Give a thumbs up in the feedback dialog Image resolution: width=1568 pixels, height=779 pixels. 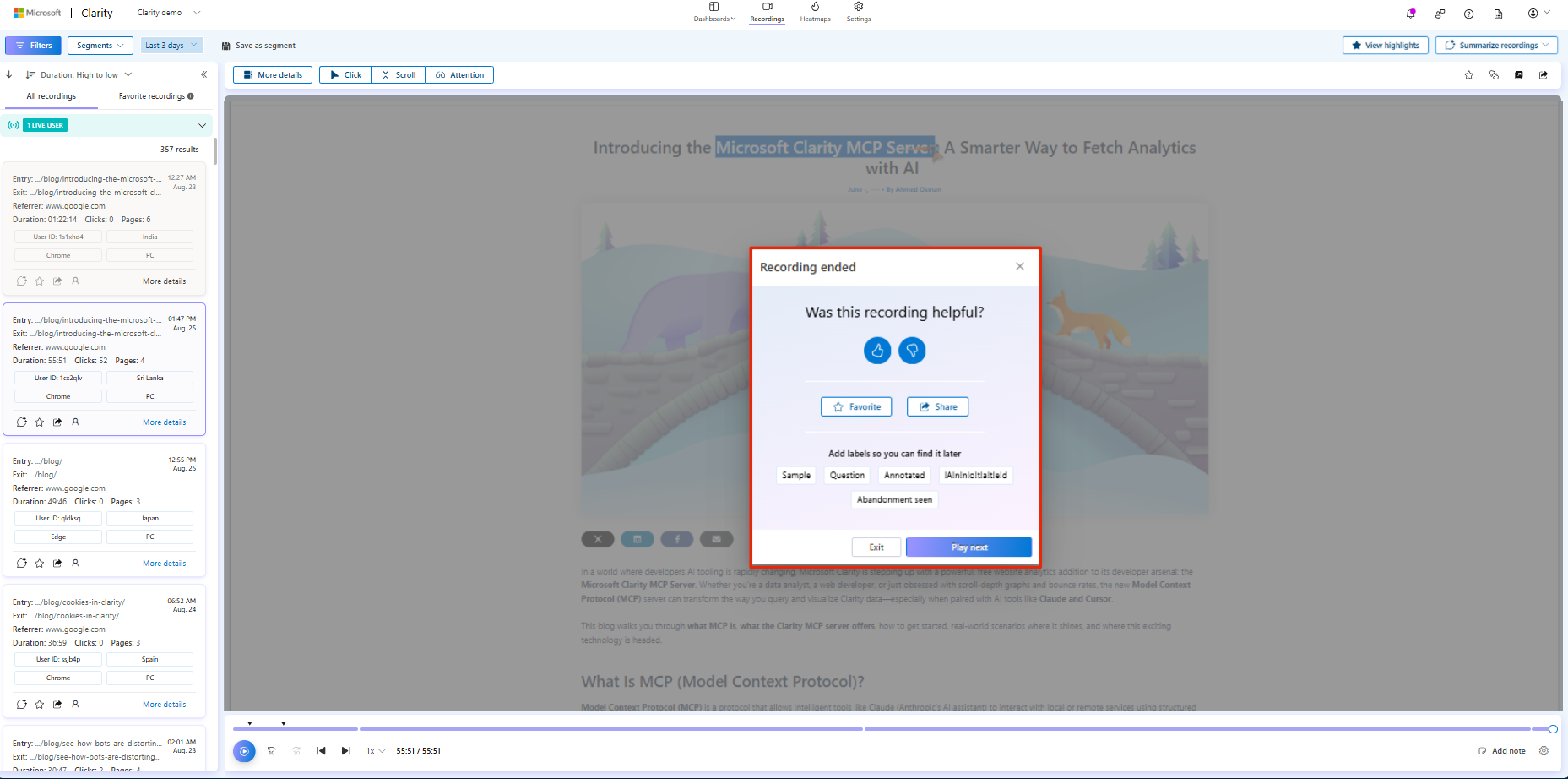877,350
